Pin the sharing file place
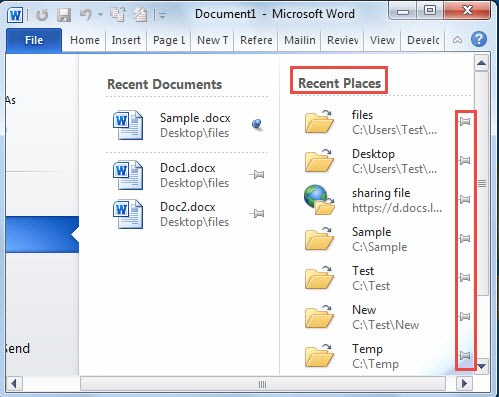 point(465,199)
